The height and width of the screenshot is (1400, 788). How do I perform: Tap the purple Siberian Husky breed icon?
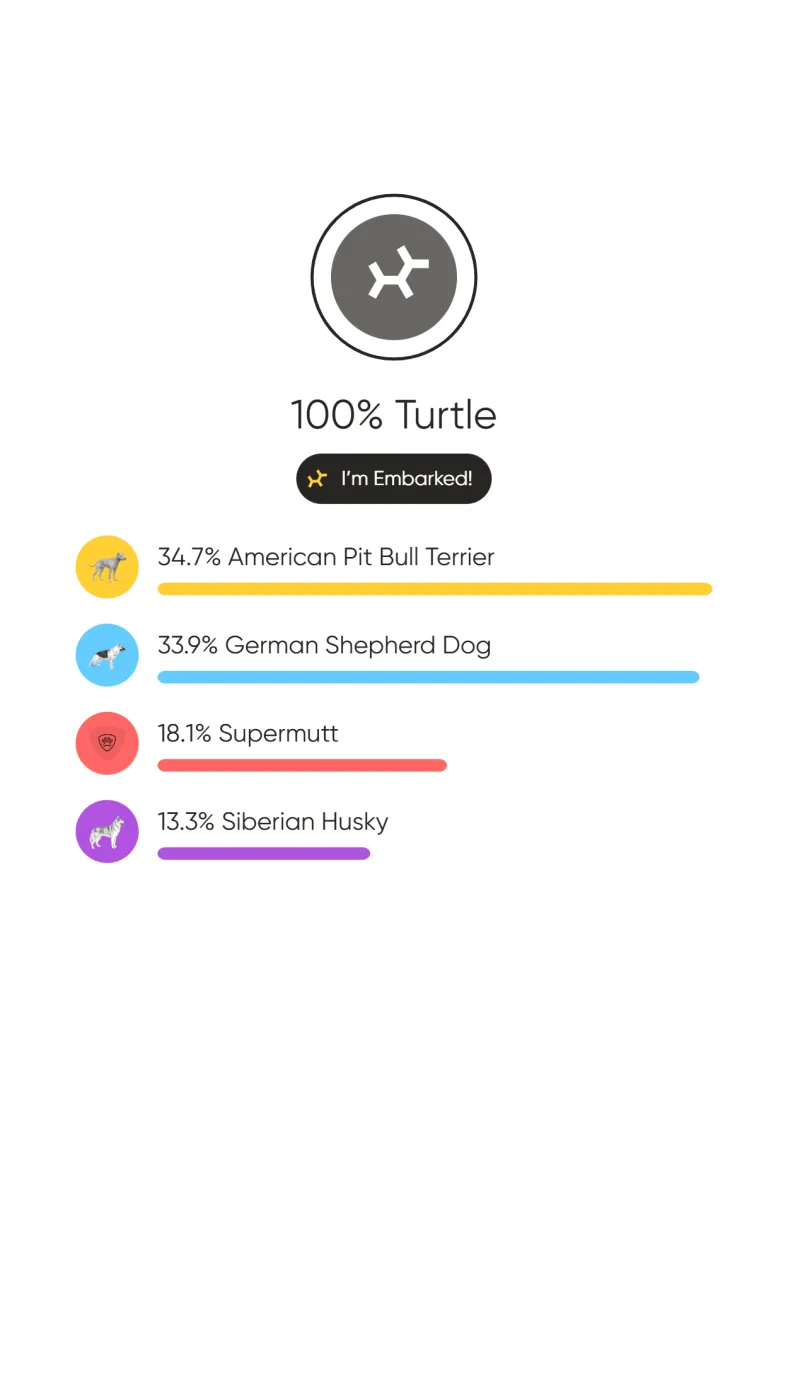[107, 831]
